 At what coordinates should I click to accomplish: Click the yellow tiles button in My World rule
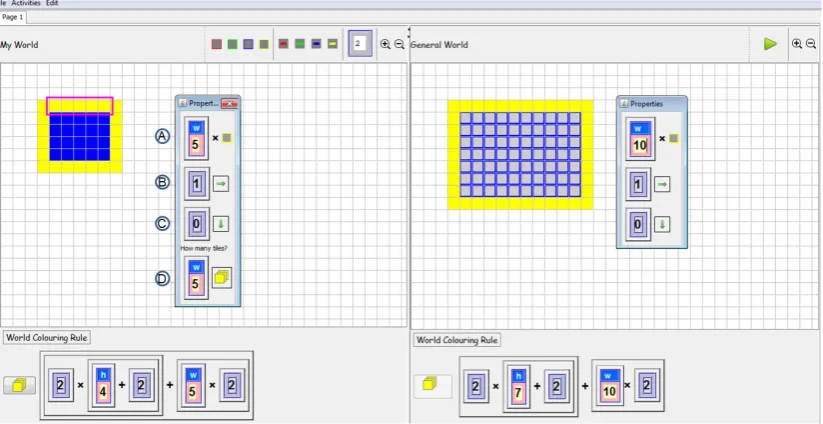pos(19,386)
